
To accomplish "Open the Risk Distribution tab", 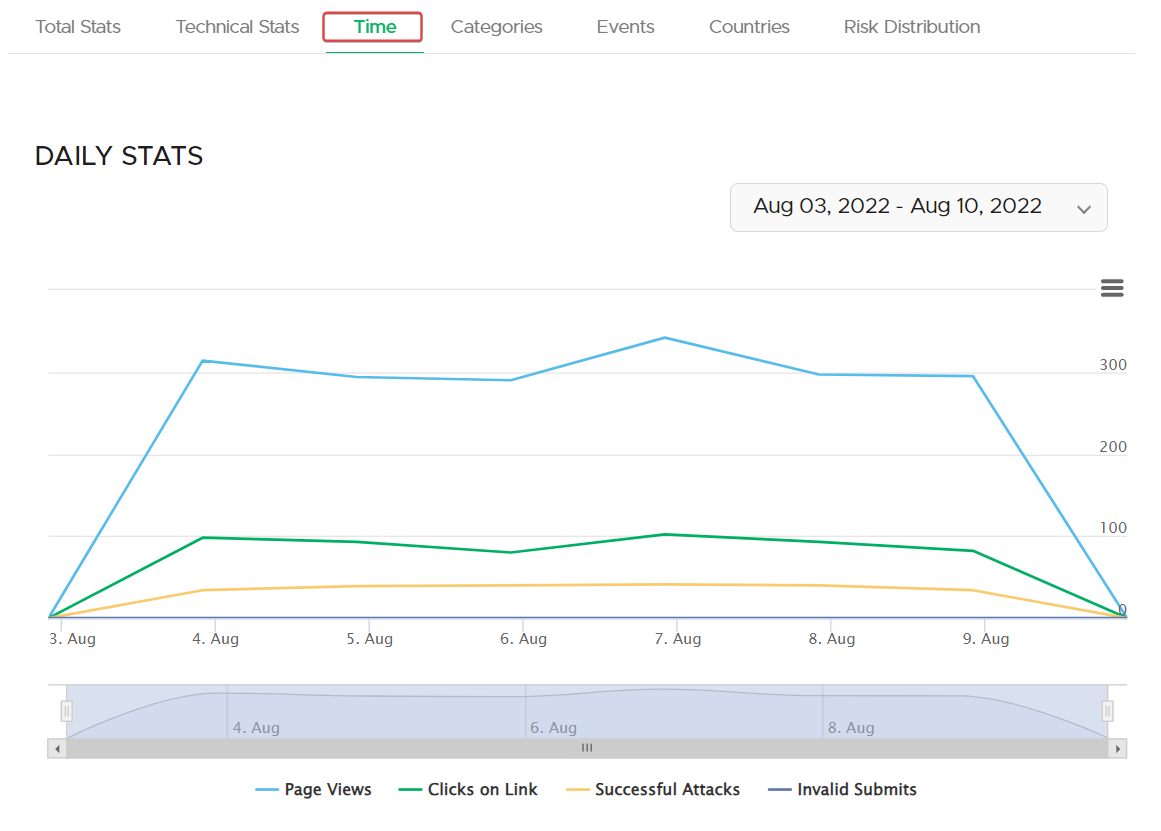I will 911,27.
